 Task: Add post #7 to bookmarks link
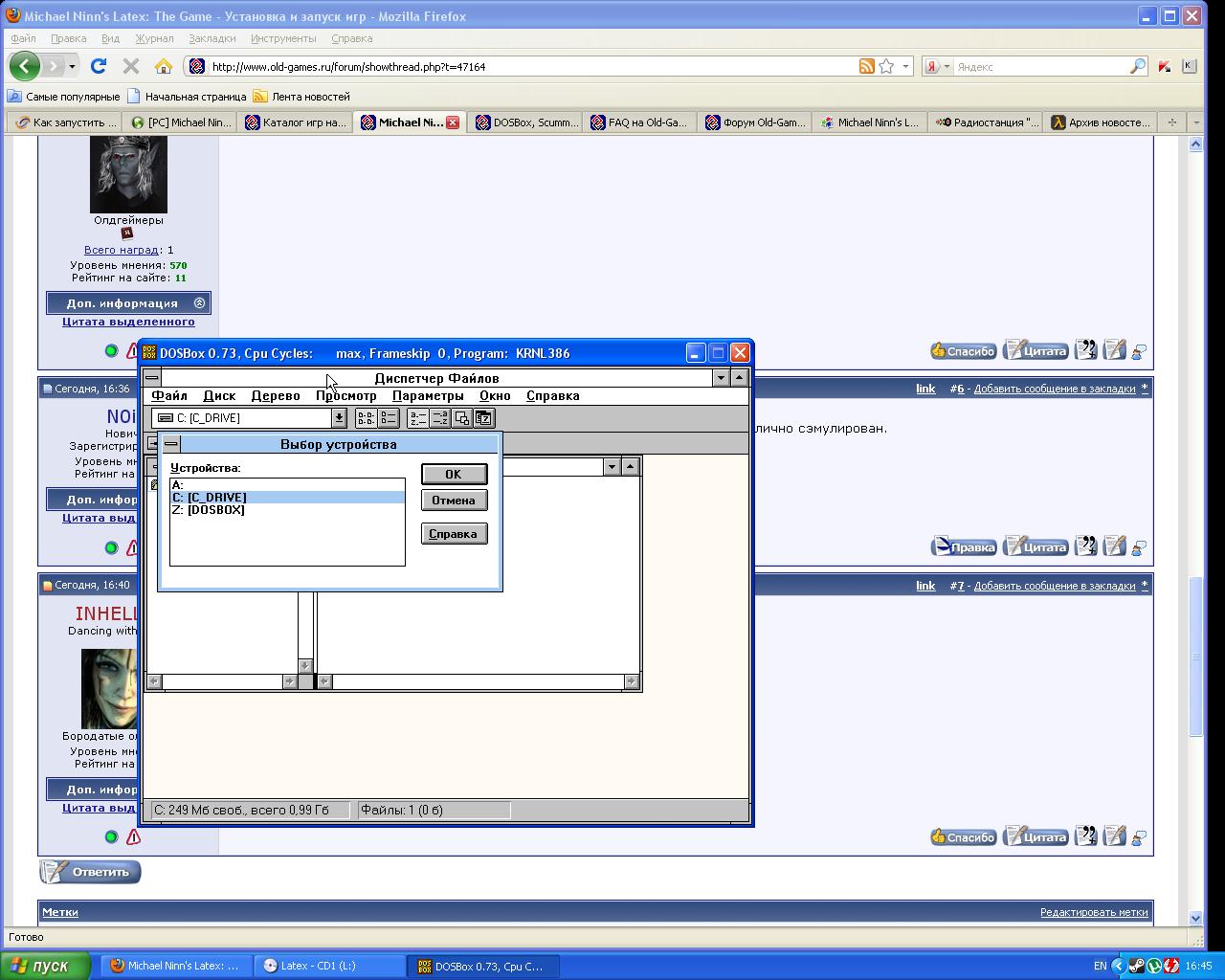(x=1055, y=586)
